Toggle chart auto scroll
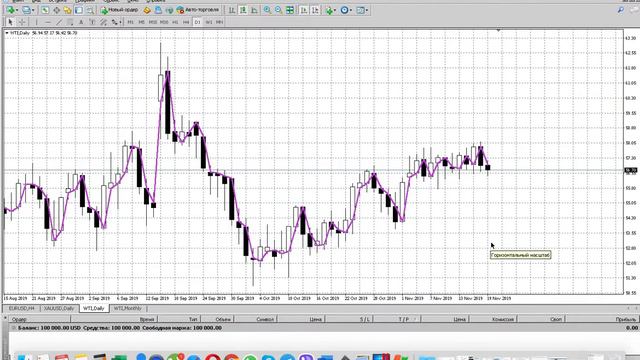 click(304, 10)
